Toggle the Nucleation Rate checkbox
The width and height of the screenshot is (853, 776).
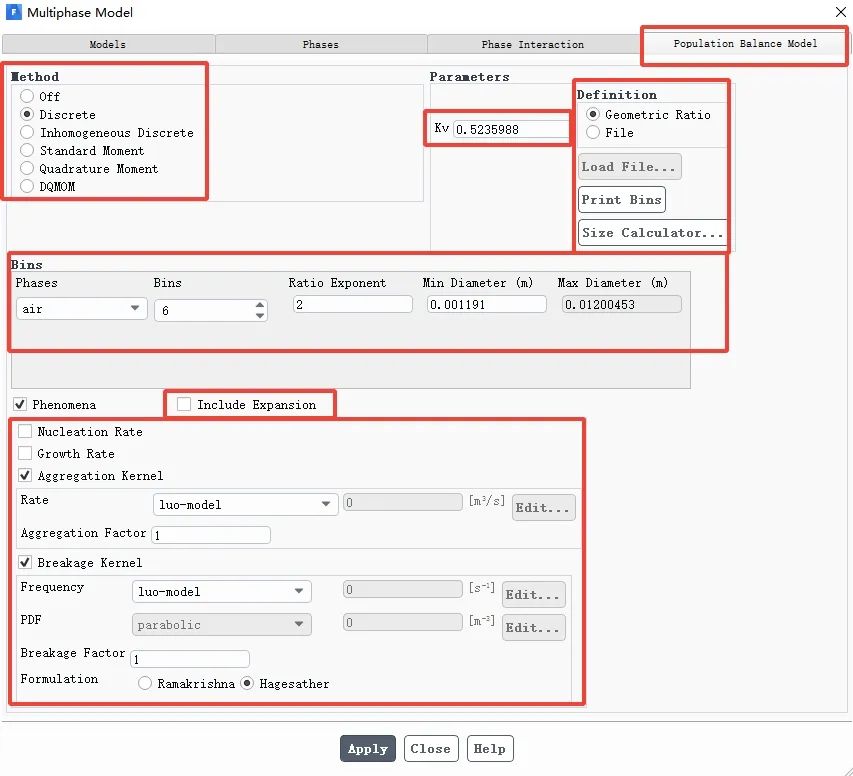point(25,432)
